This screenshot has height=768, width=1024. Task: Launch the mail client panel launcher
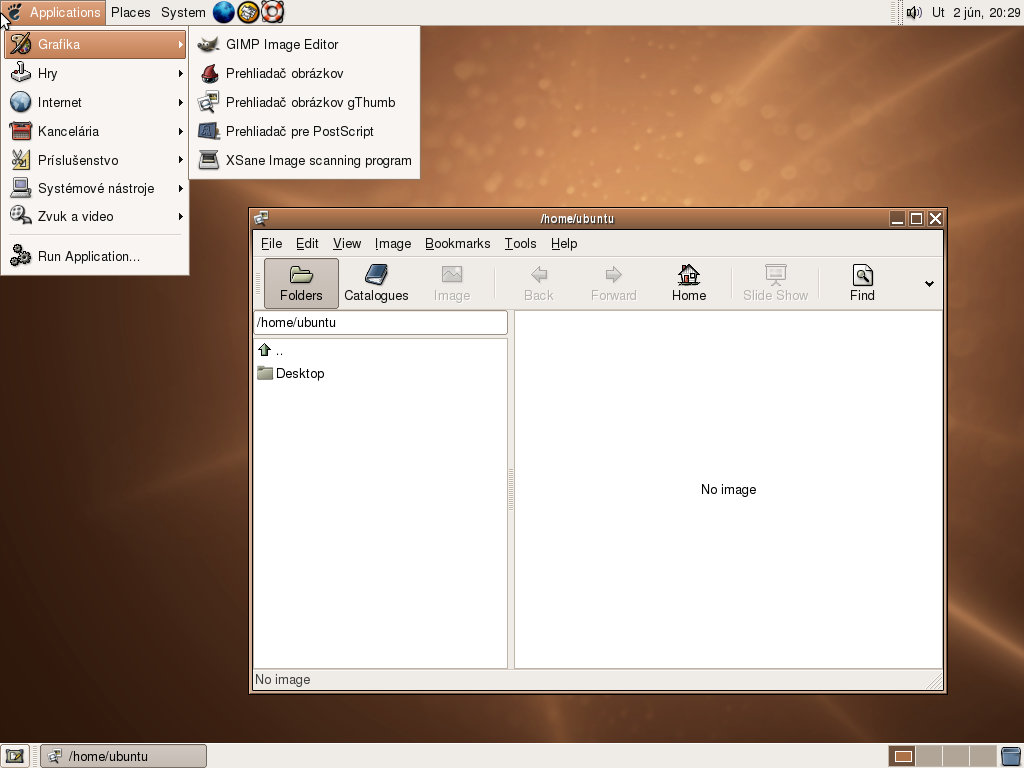tap(248, 12)
